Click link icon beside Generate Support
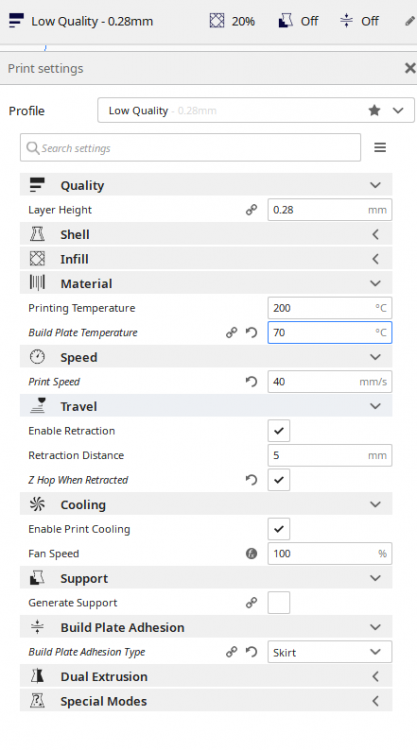The image size is (417, 750). pos(252,603)
